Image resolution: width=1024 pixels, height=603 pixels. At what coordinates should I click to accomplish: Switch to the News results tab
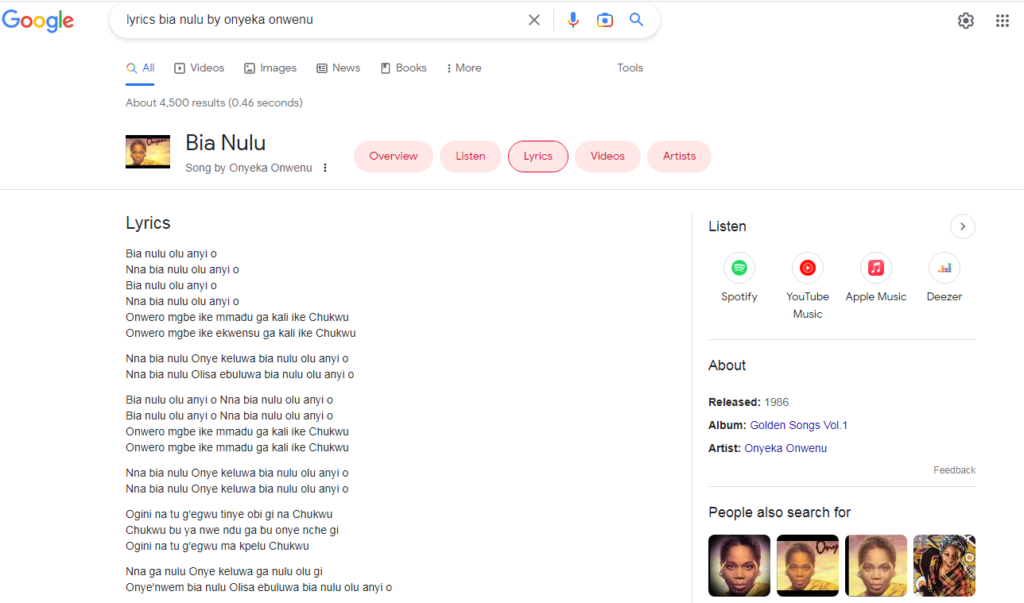pos(338,68)
